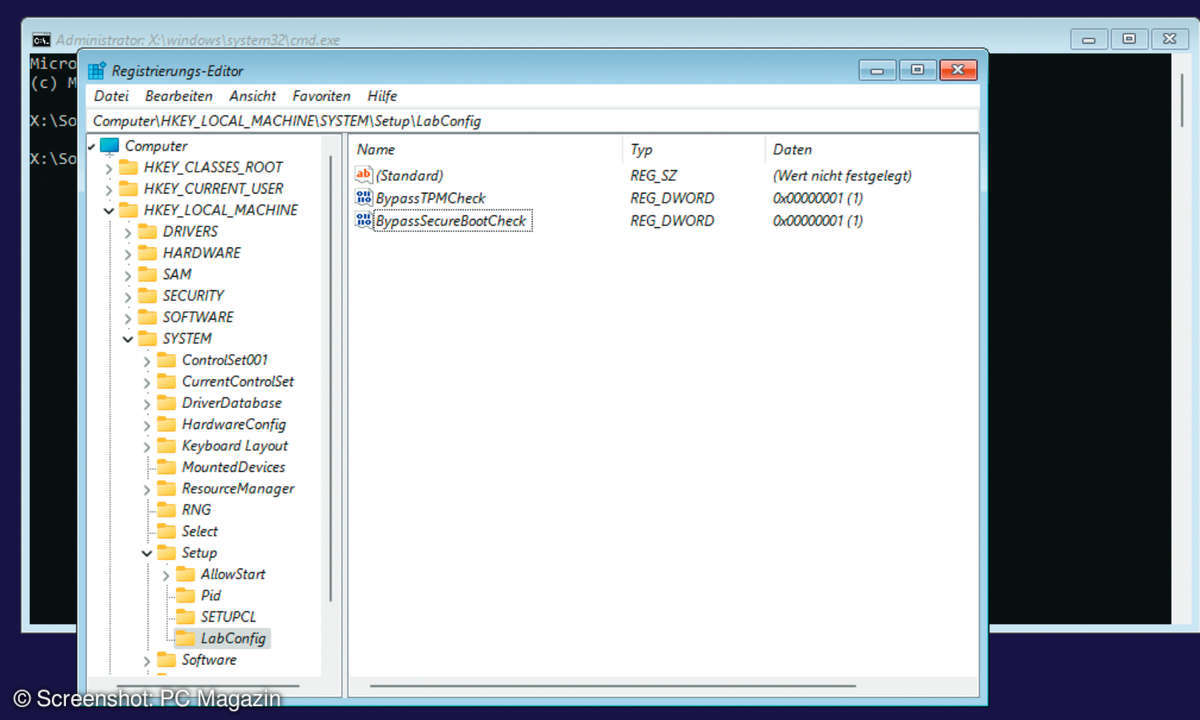Click the SETUPCL folder icon
This screenshot has width=1200, height=720.
185,617
